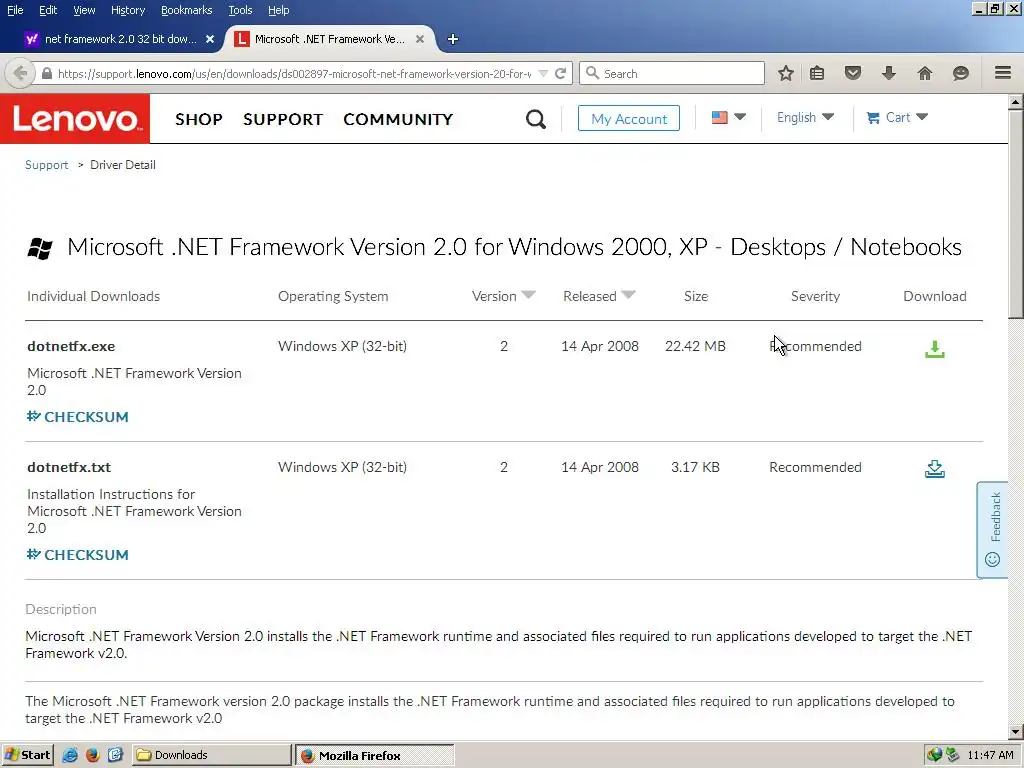The height and width of the screenshot is (768, 1024).
Task: Click the dotnetfx.exe file name
Action: pos(71,346)
